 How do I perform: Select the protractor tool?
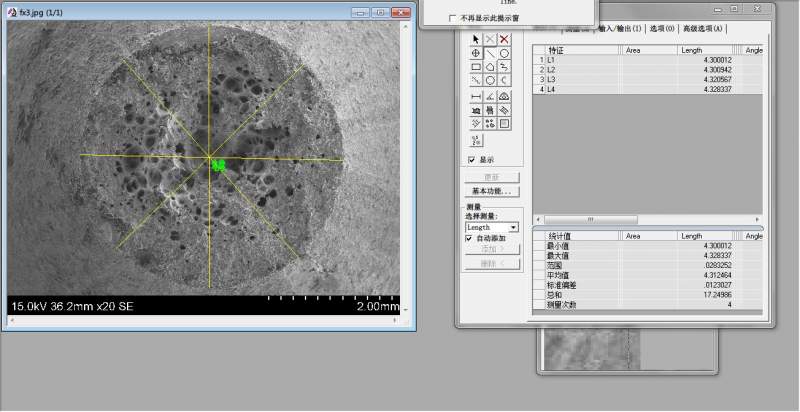tap(504, 96)
